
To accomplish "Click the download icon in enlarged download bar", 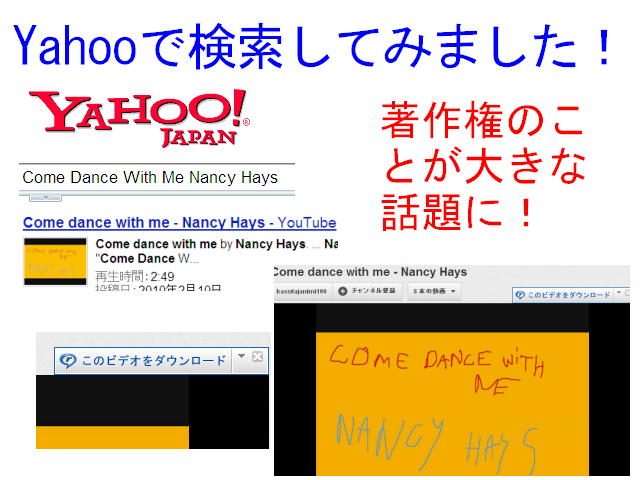I will 68,361.
